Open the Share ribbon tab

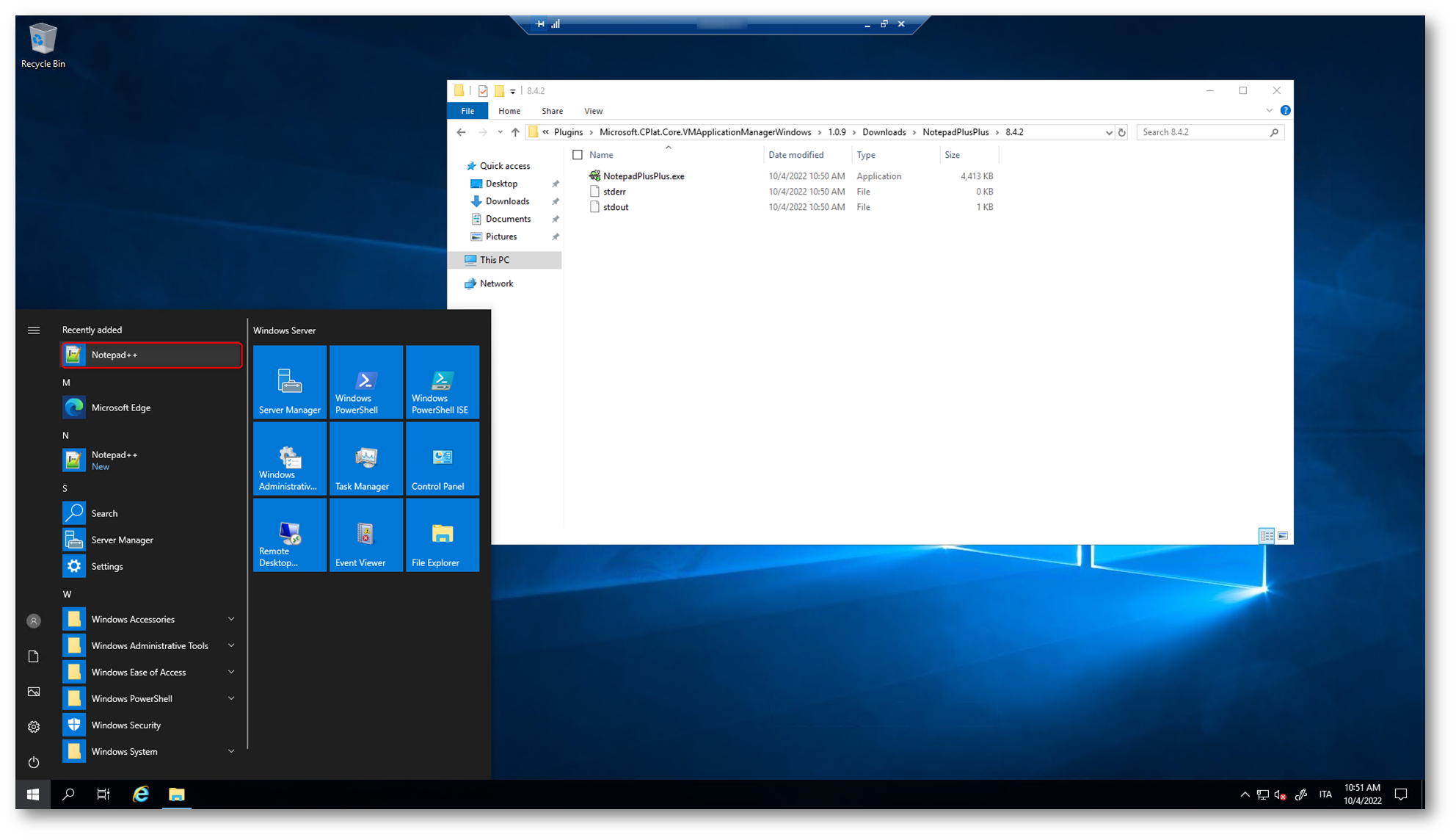tap(552, 111)
